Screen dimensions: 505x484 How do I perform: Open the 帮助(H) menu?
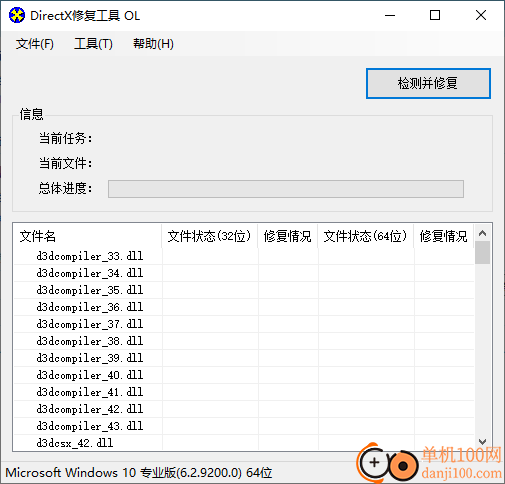pyautogui.click(x=153, y=44)
